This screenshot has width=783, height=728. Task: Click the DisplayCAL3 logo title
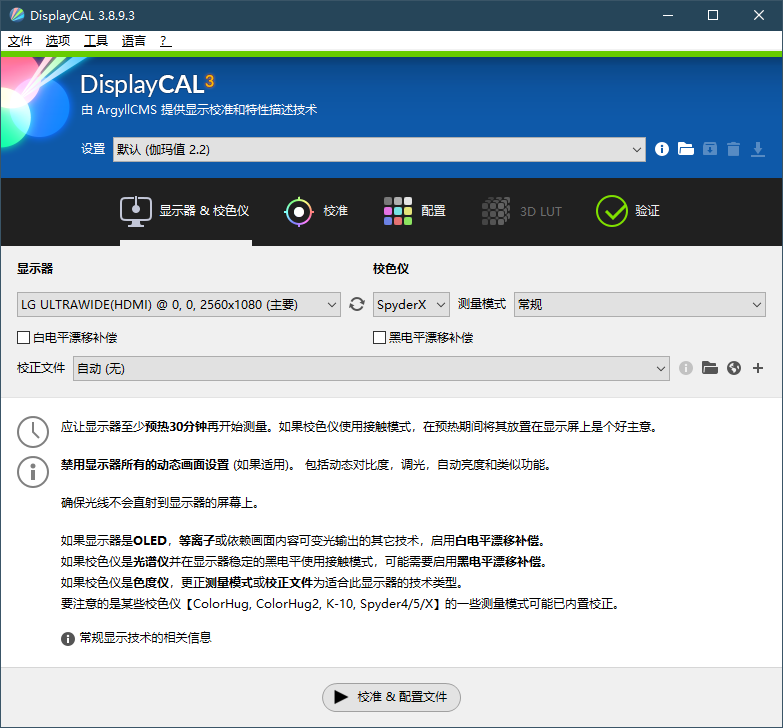(x=147, y=84)
